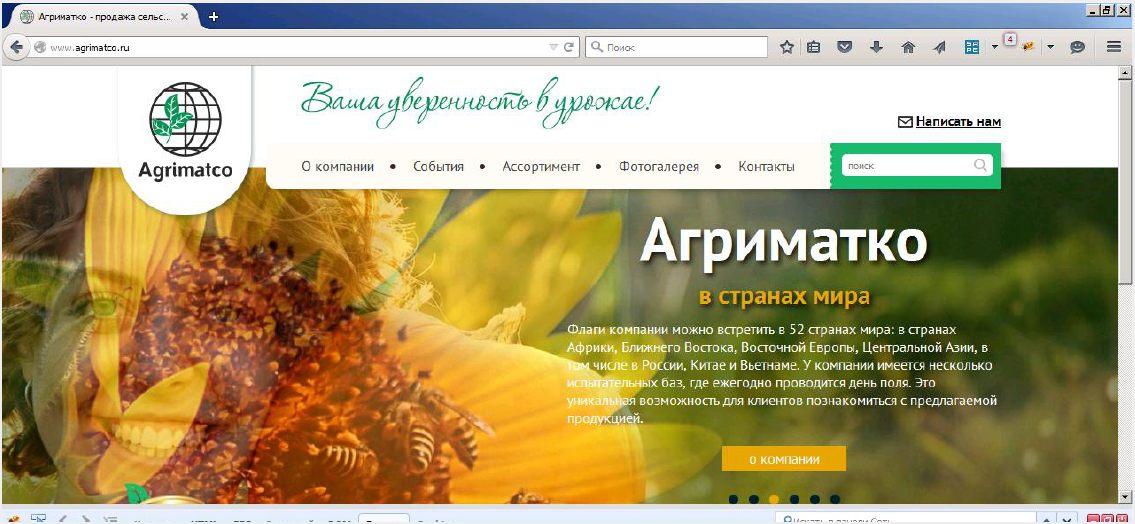Screen dimensions: 1135x524
Task: Save page to Pocket
Action: (x=845, y=47)
